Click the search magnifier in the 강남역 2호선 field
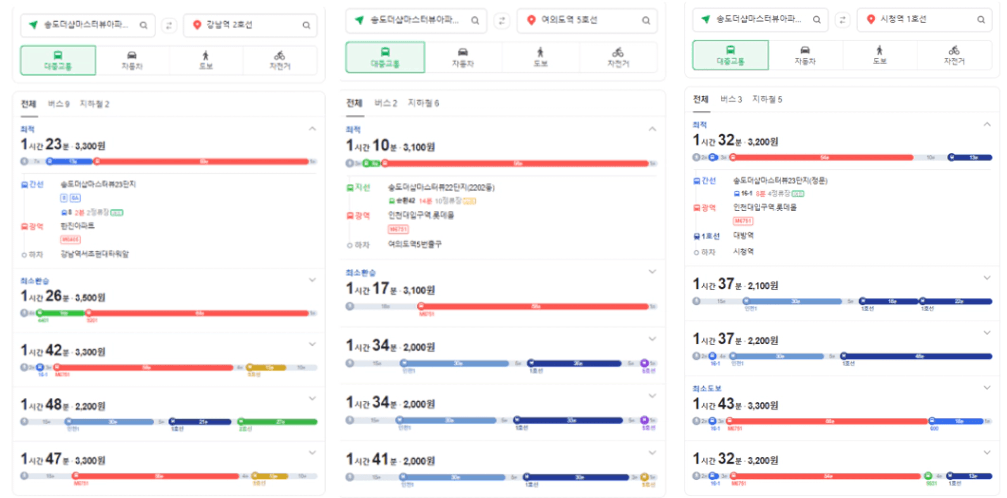Viewport: 1007px width, 498px height. 306,25
